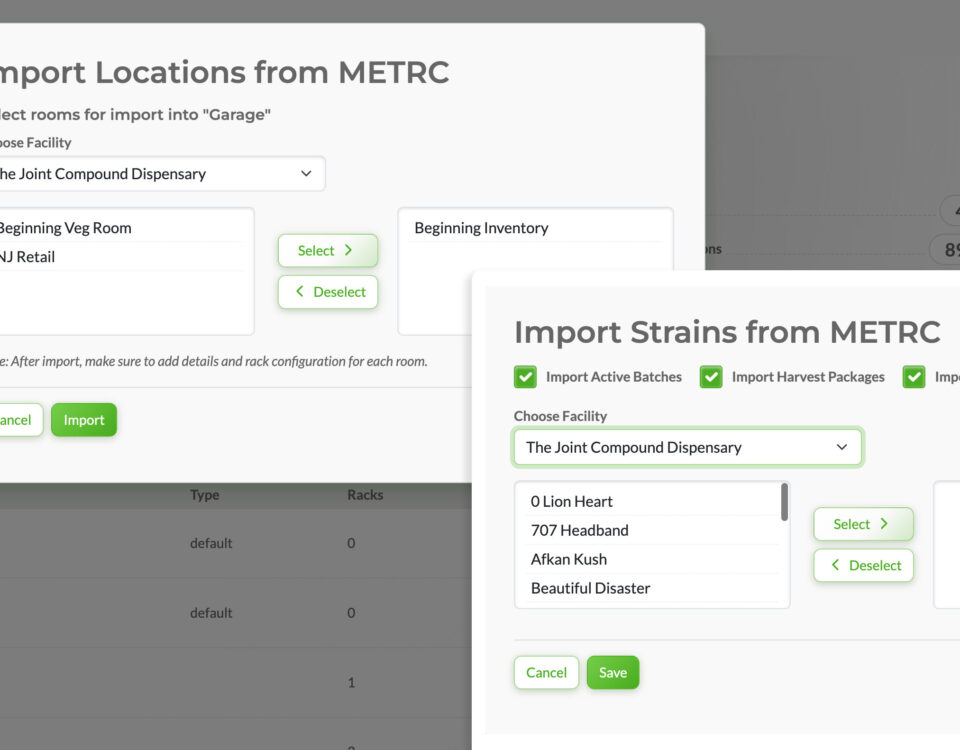The height and width of the screenshot is (750, 960).
Task: Select Beautiful Disaster strain entry
Action: tap(591, 588)
